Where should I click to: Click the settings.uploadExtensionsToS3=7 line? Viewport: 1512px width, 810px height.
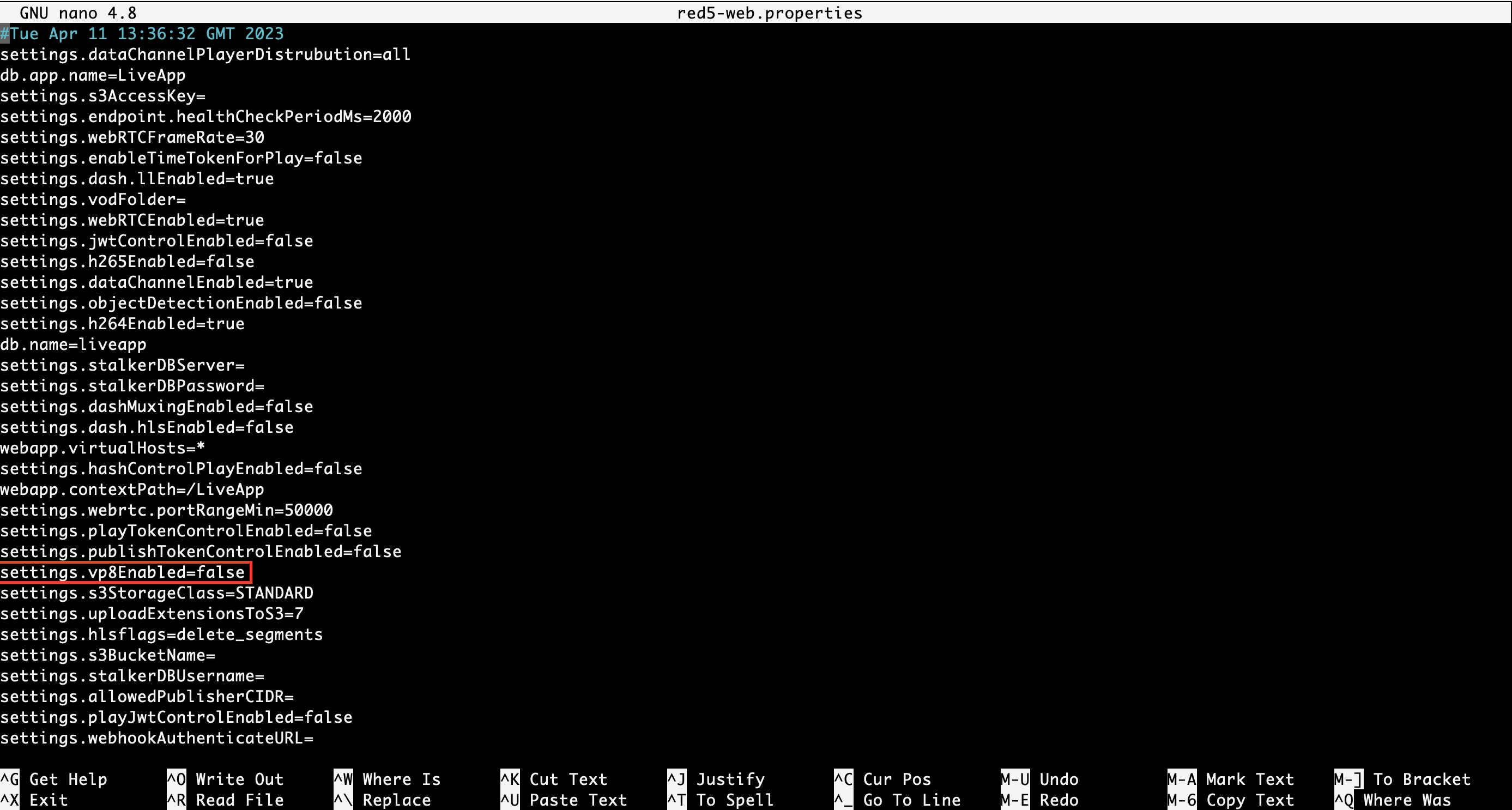pyautogui.click(x=152, y=614)
